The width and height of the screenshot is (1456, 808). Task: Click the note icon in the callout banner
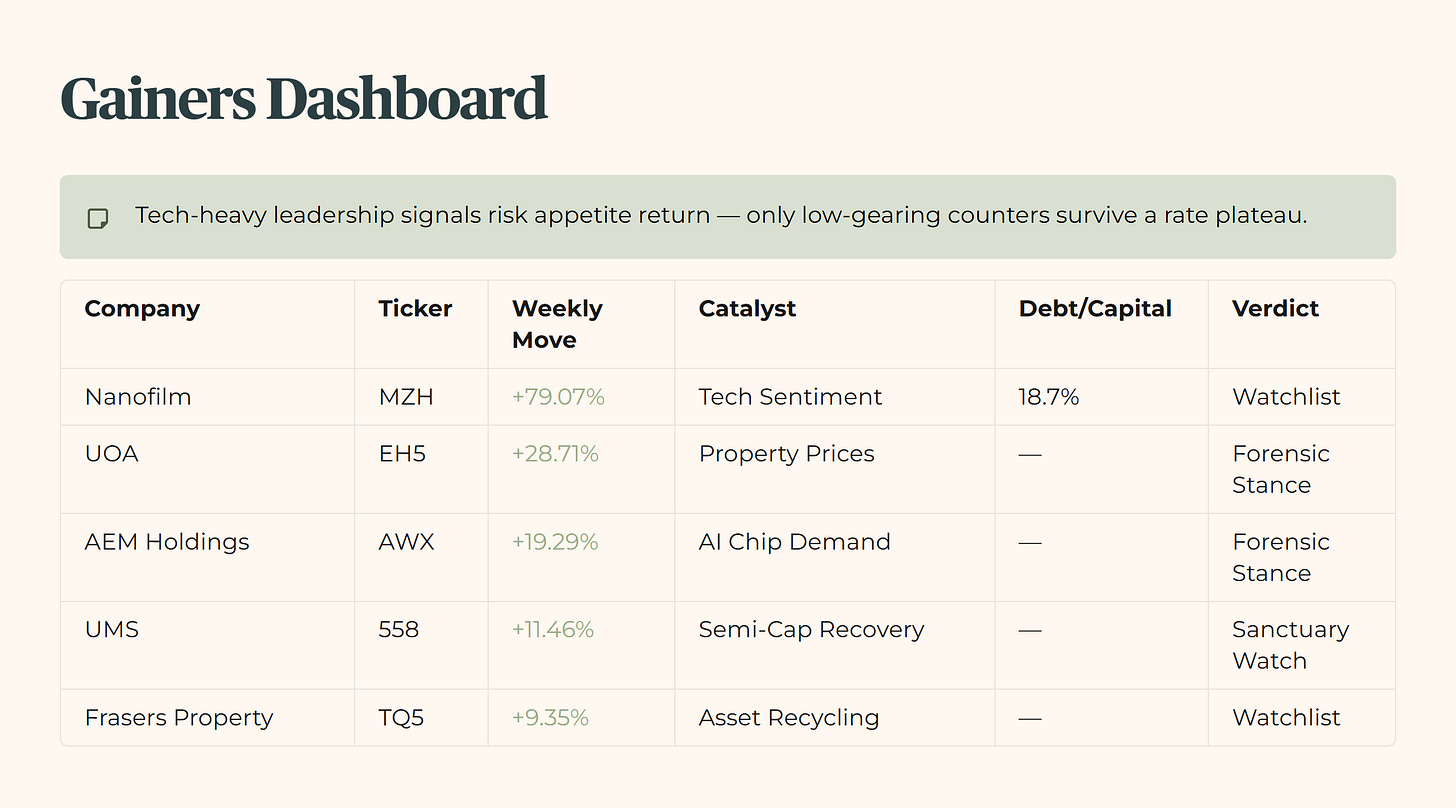(x=97, y=218)
